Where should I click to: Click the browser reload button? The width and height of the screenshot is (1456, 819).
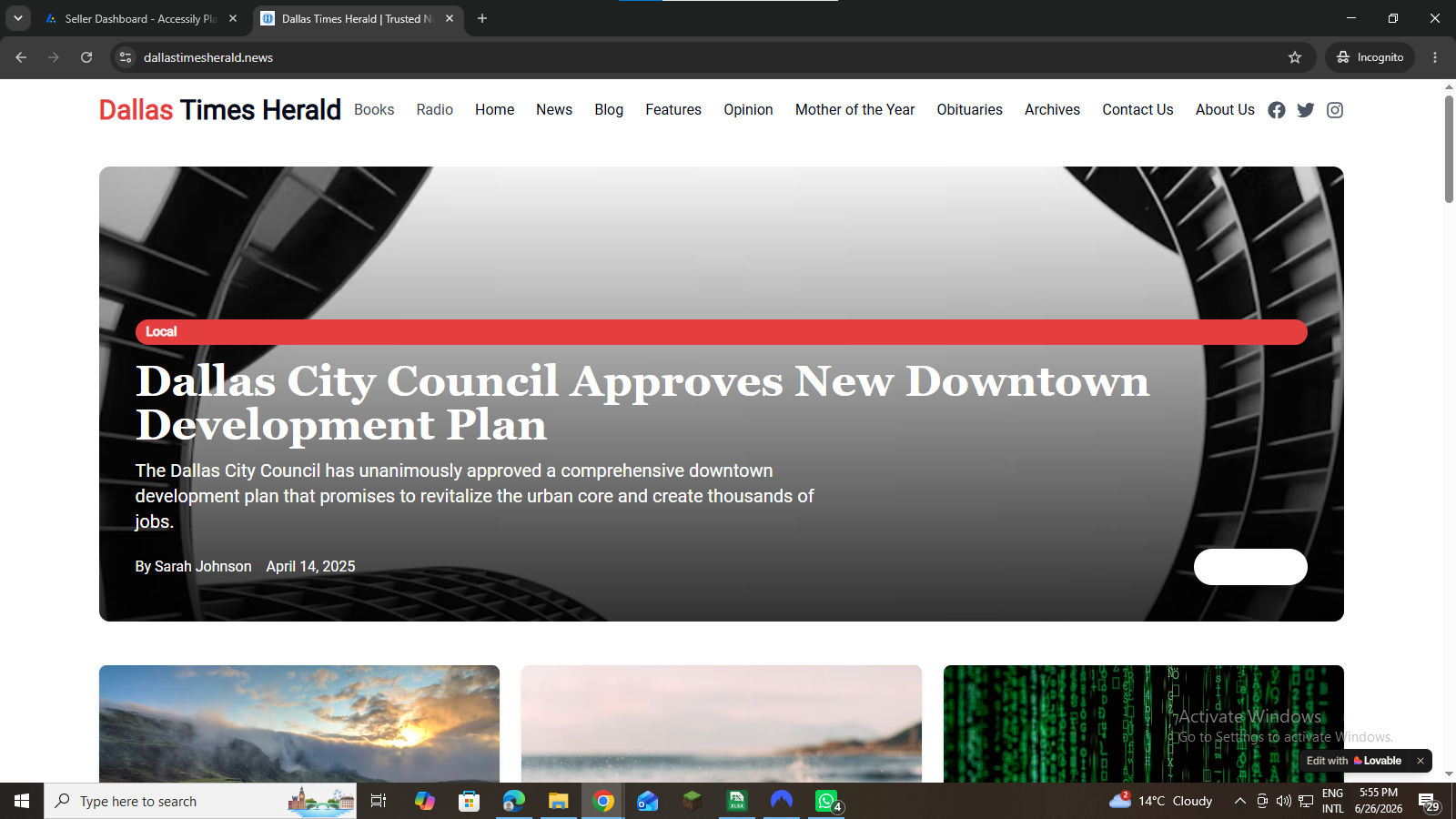coord(86,57)
